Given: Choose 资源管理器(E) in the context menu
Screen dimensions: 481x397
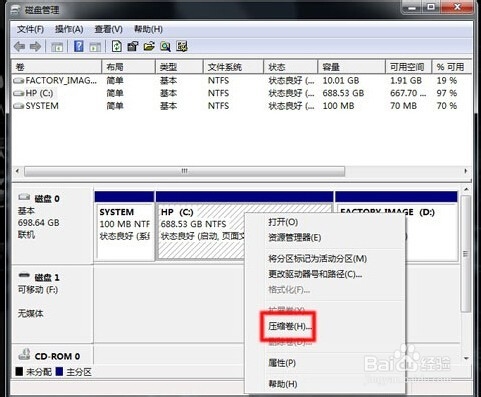Looking at the screenshot, I should click(x=295, y=238).
